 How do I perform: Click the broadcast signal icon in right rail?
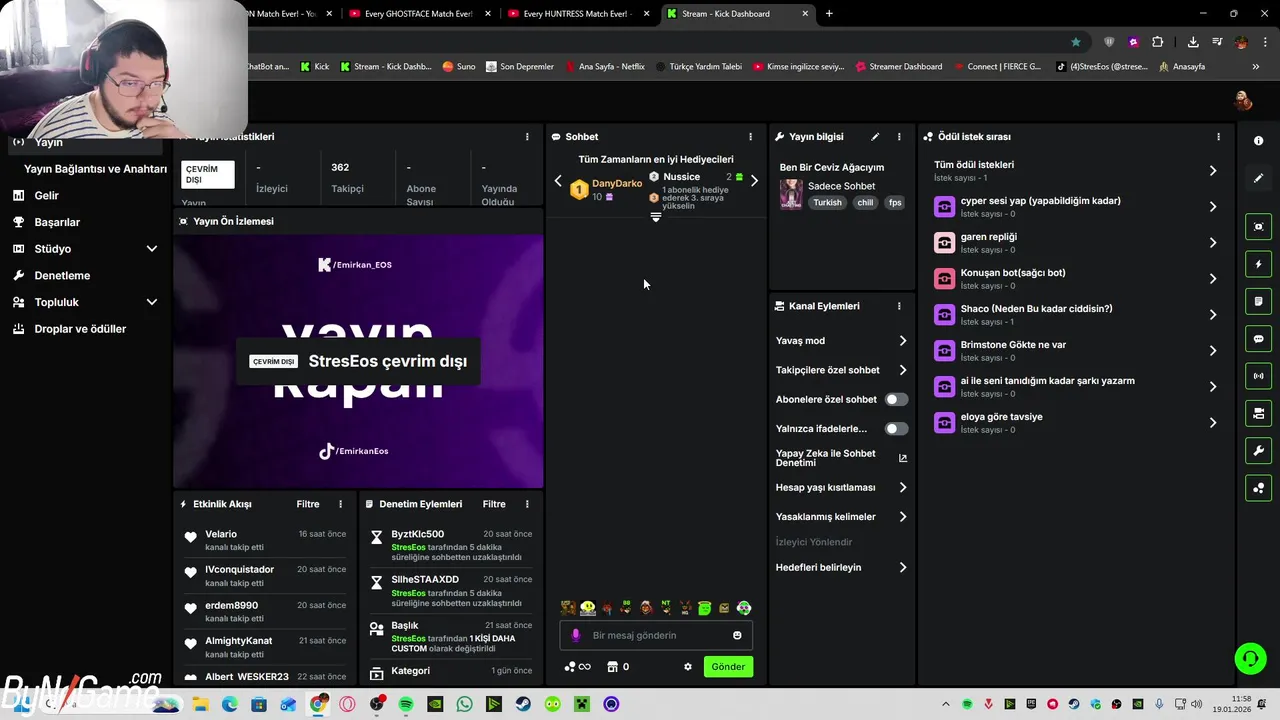[x=1258, y=376]
